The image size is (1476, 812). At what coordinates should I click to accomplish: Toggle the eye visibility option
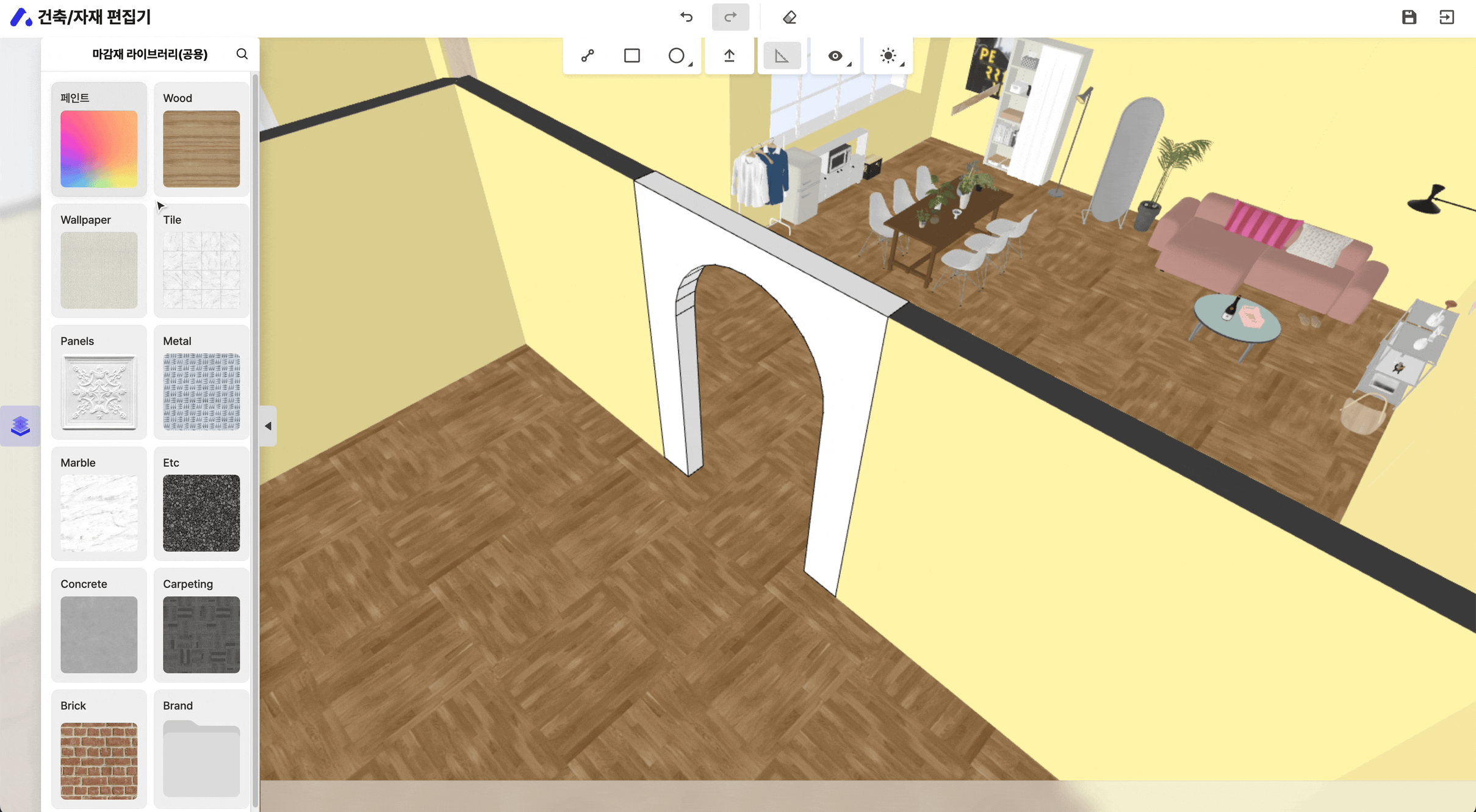click(x=835, y=56)
